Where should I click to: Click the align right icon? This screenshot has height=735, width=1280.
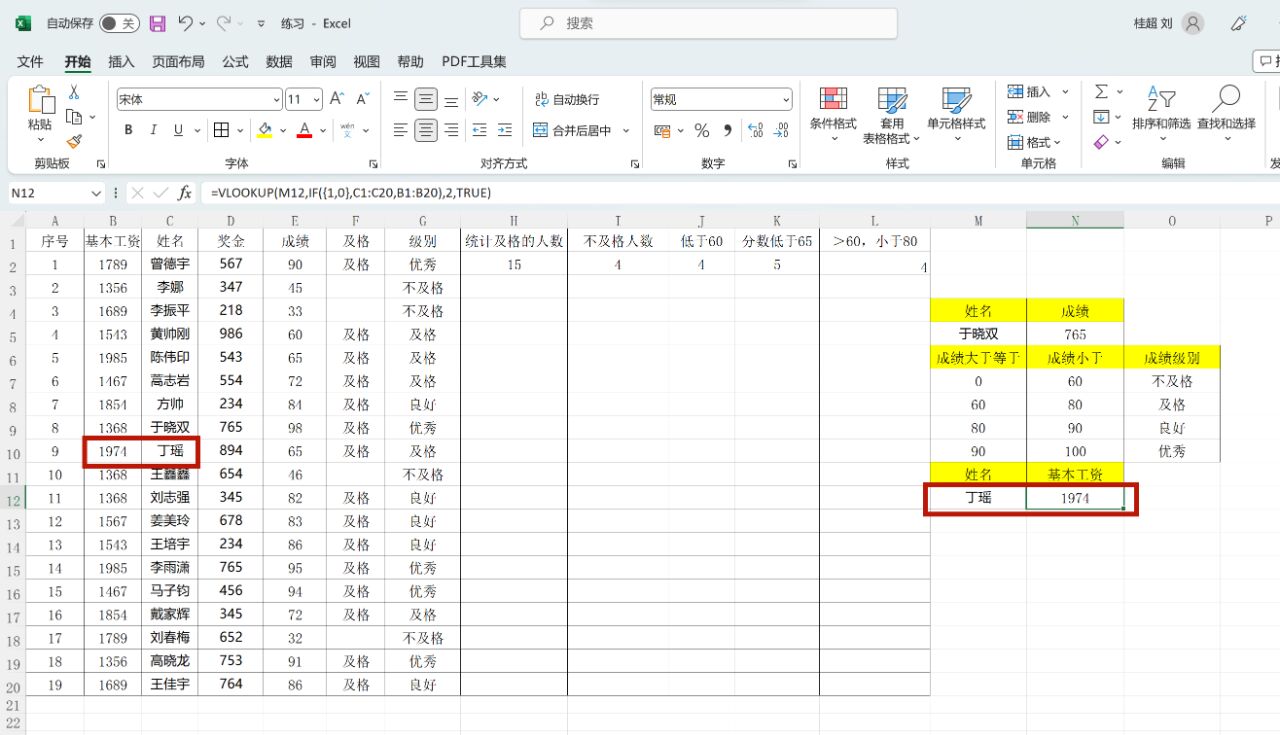[452, 130]
